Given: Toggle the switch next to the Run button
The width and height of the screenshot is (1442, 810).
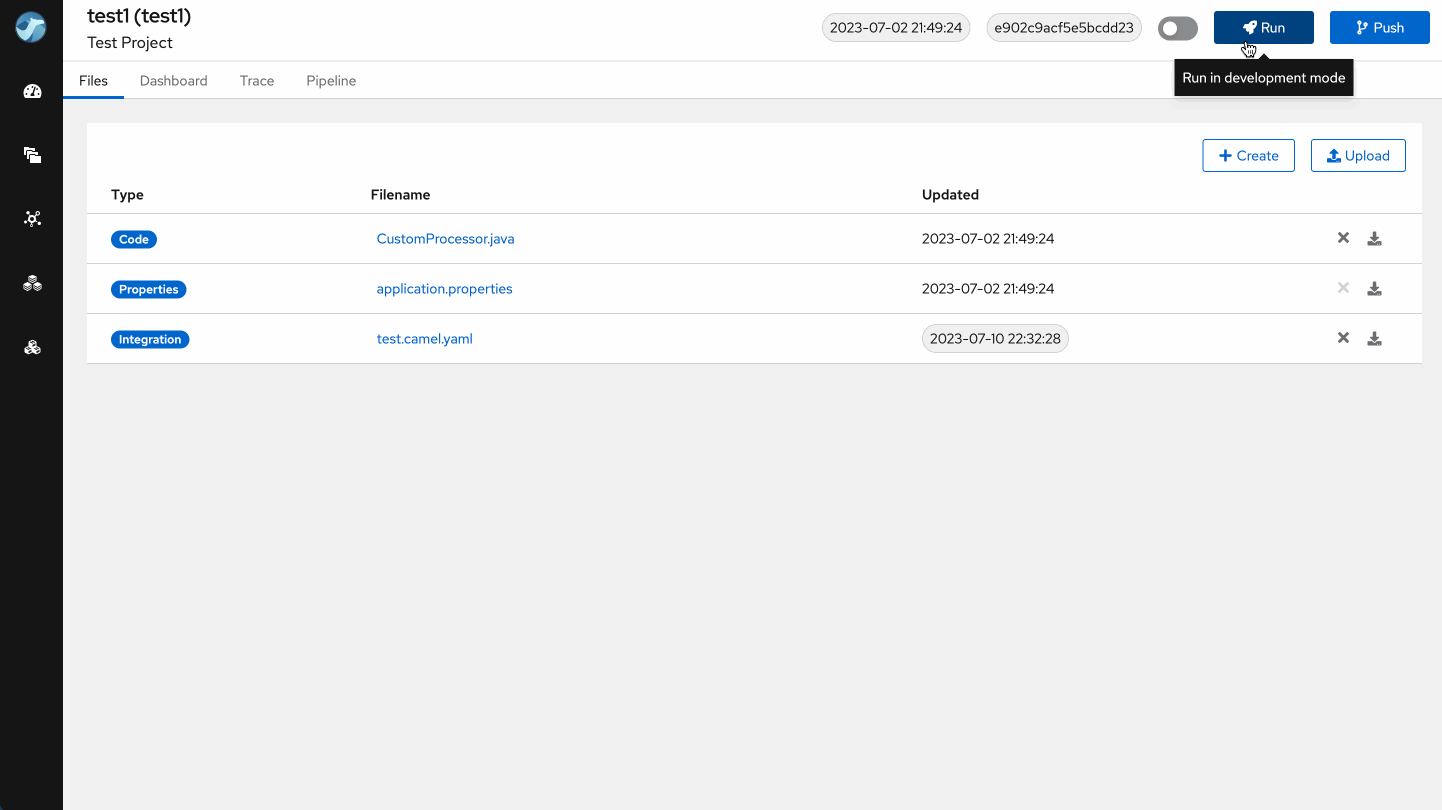Looking at the screenshot, I should pyautogui.click(x=1177, y=28).
